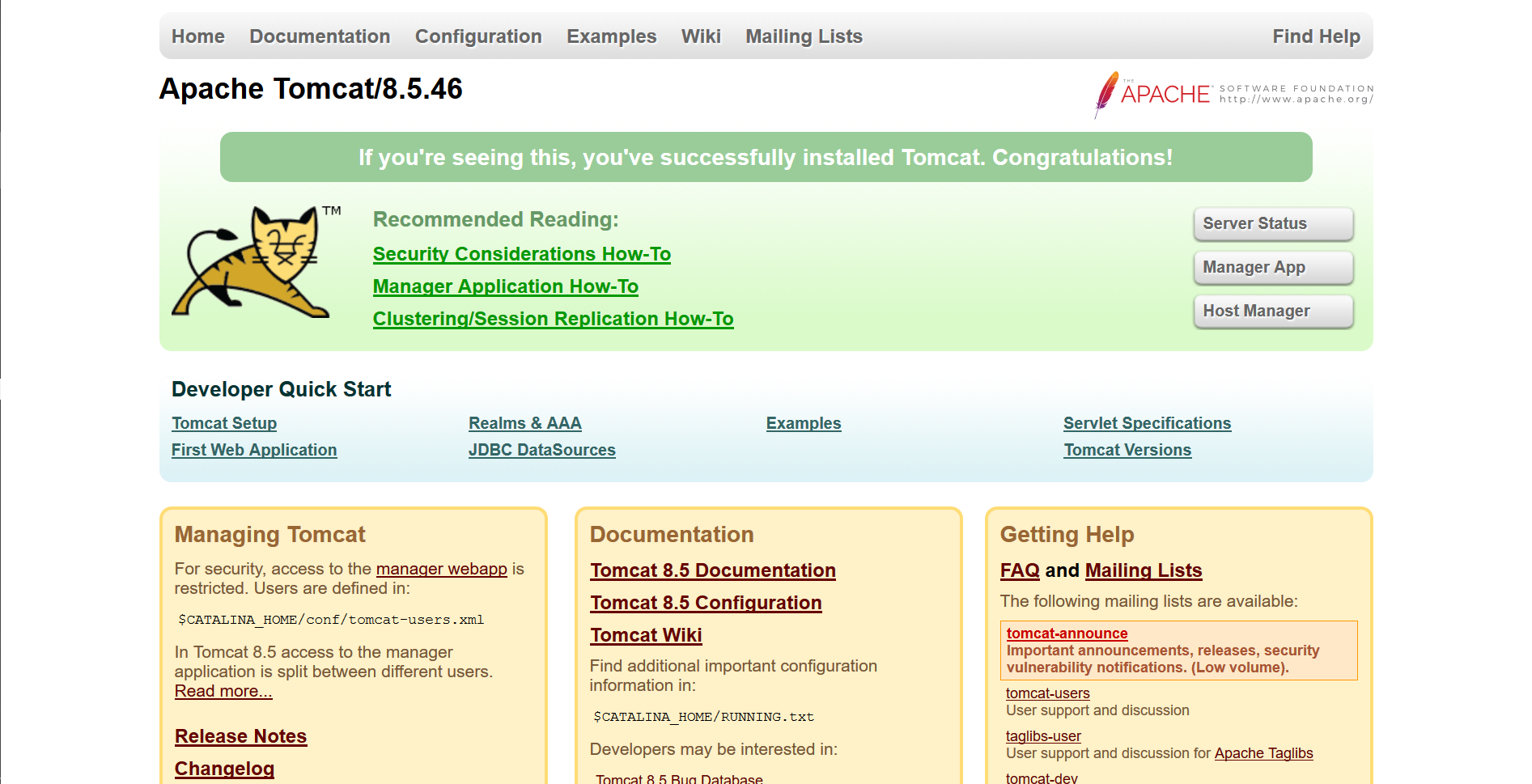Open the tomcat-dev mailing list link
Viewport: 1532px width, 784px height.
point(1042,778)
